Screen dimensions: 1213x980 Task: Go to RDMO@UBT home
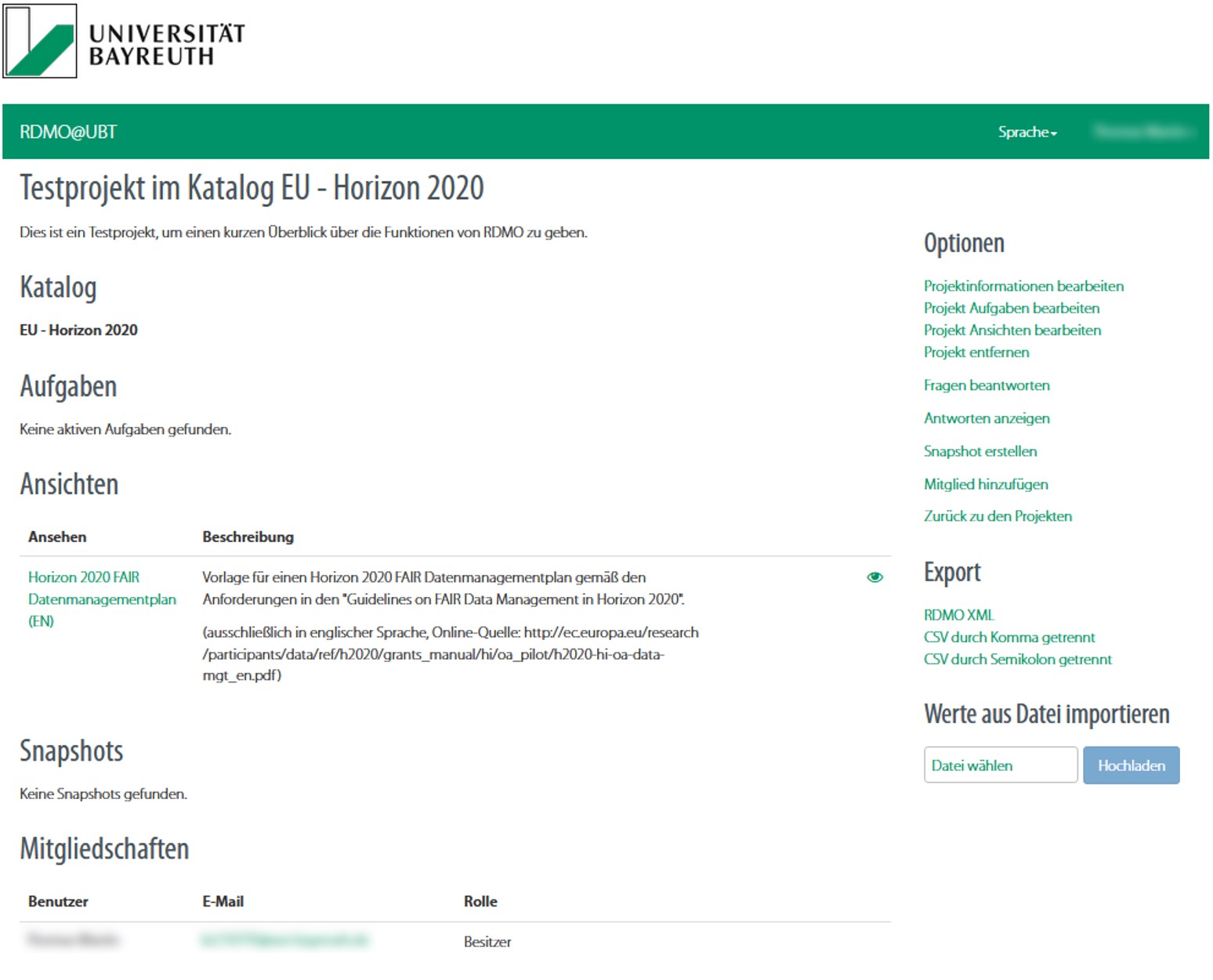coord(68,132)
